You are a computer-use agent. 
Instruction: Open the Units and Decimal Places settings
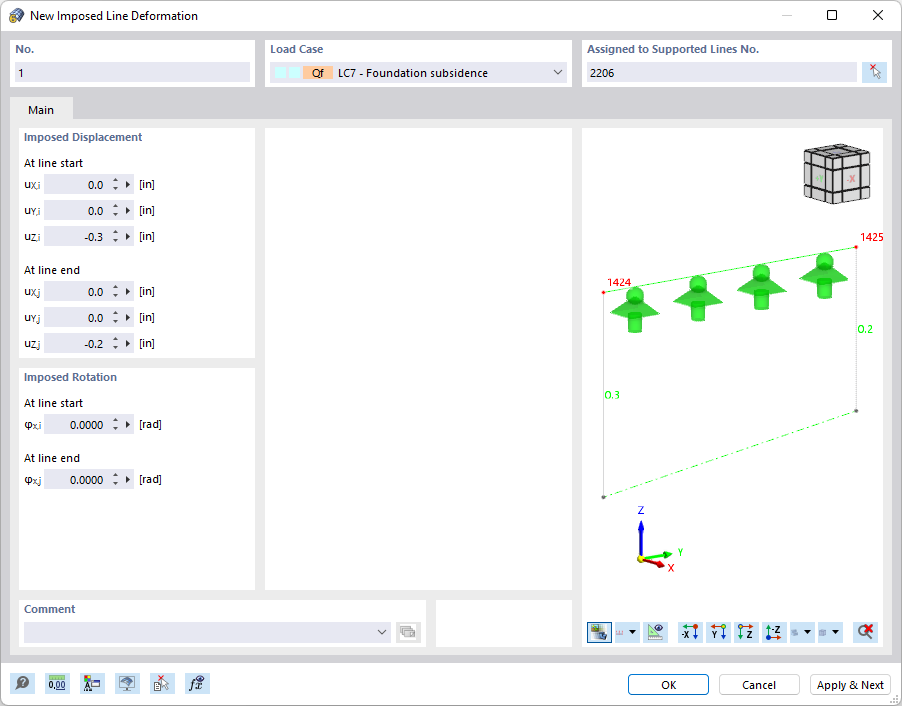(x=57, y=683)
